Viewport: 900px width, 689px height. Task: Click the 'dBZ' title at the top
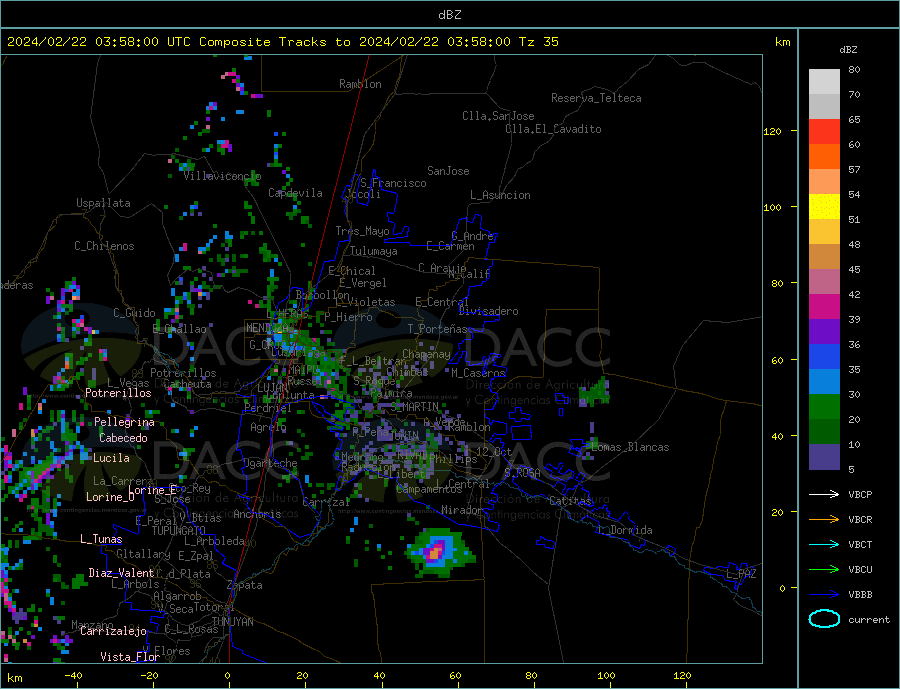pyautogui.click(x=449, y=15)
